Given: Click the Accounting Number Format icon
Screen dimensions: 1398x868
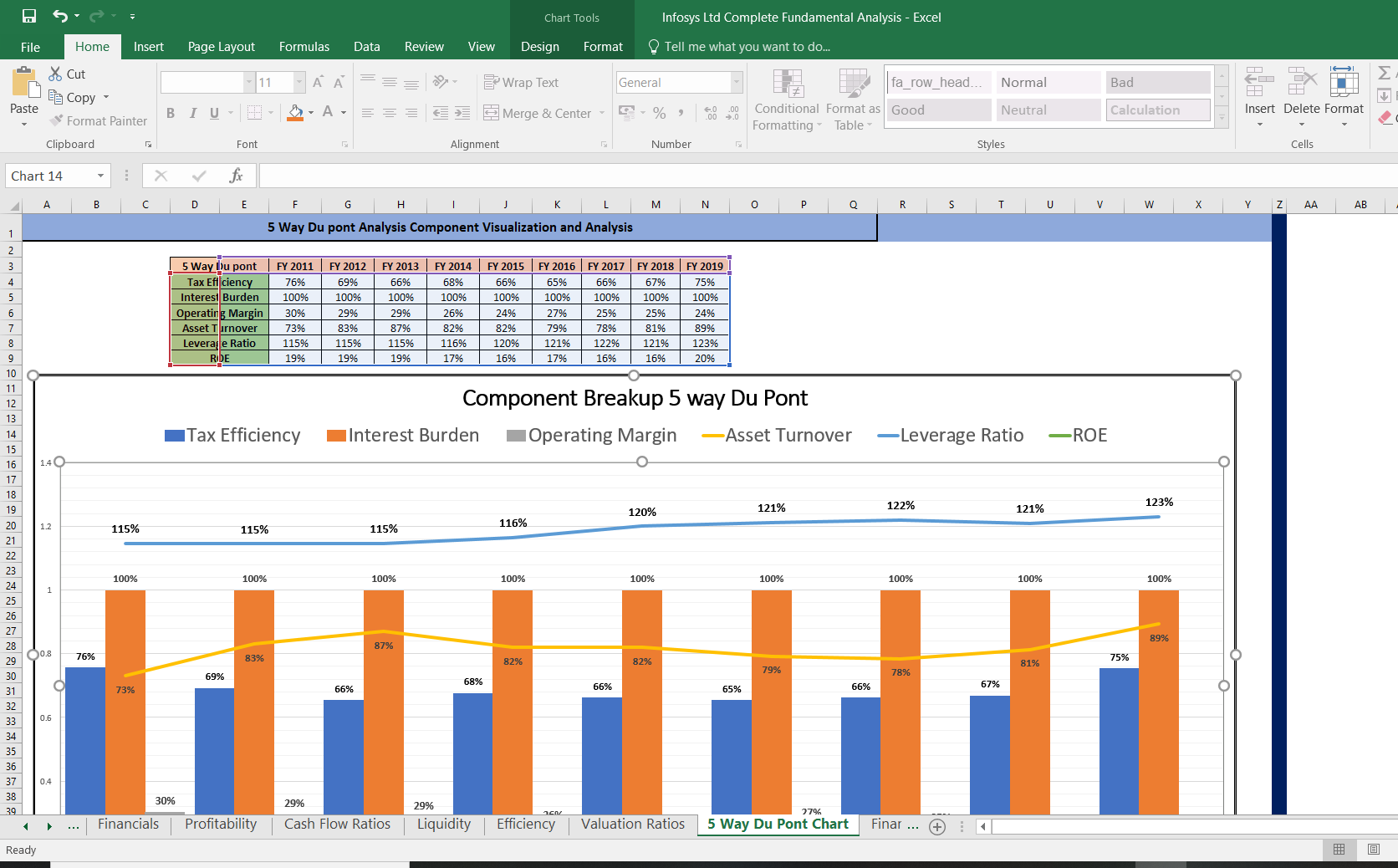Looking at the screenshot, I should (x=626, y=113).
